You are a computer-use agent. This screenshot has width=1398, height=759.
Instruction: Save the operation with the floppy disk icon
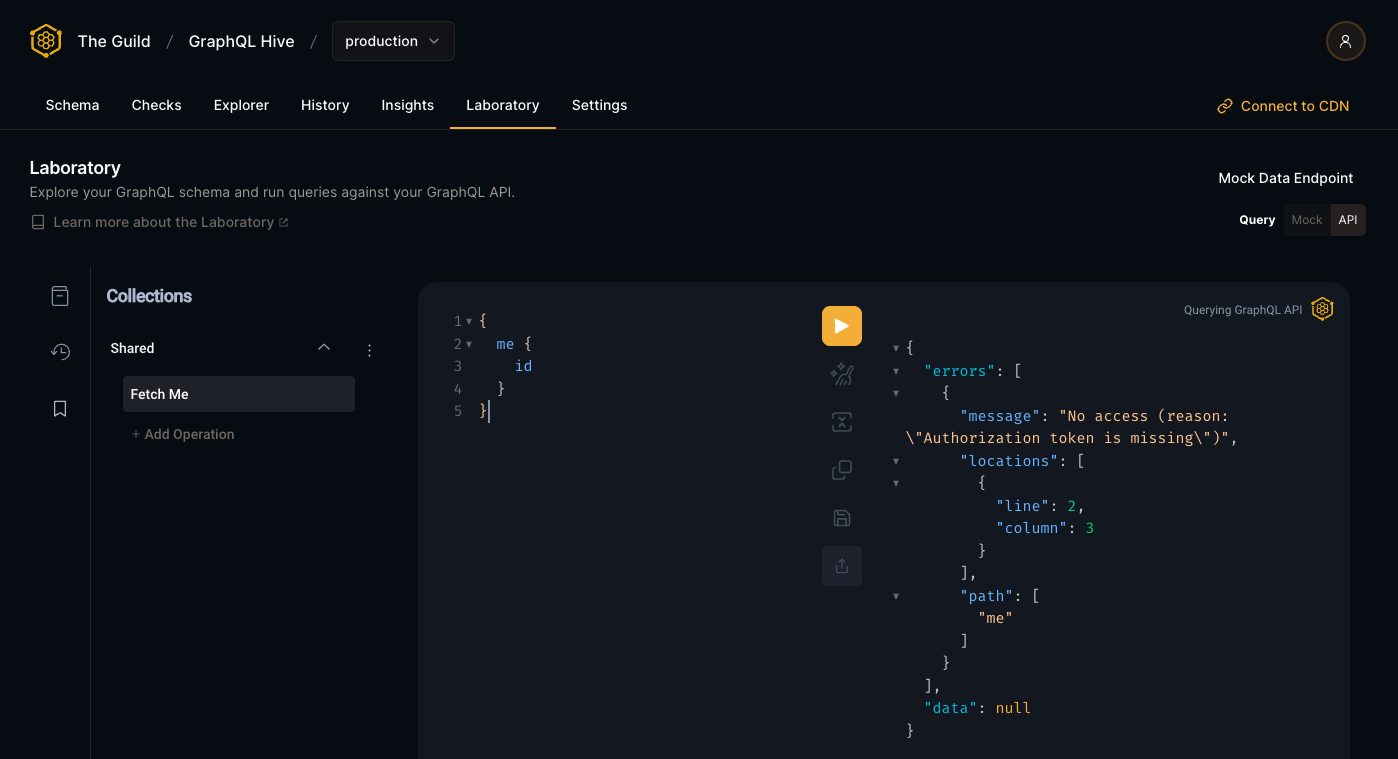[841, 518]
